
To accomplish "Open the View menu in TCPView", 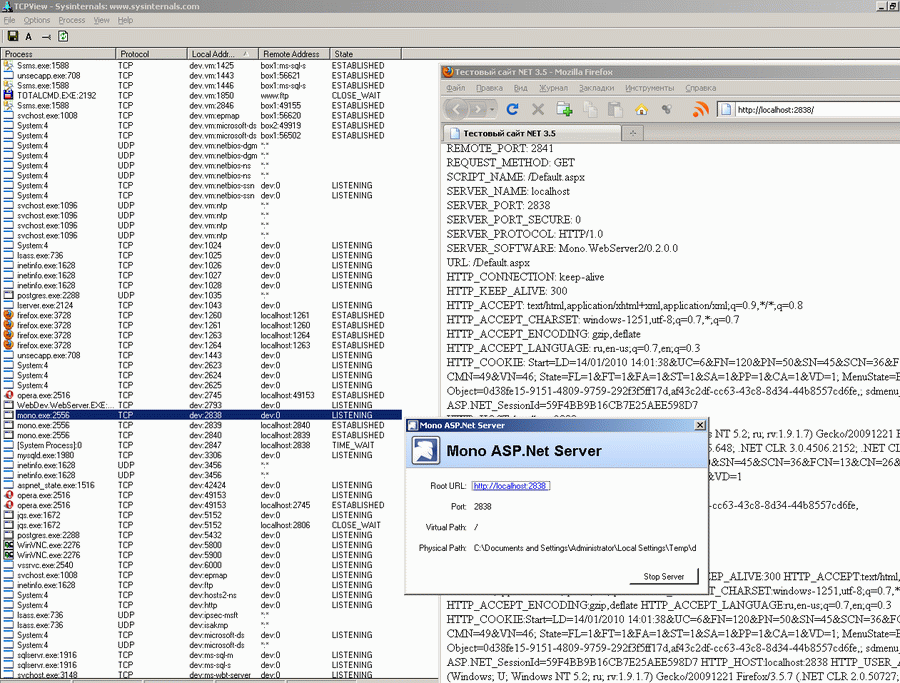I will tap(102, 20).
